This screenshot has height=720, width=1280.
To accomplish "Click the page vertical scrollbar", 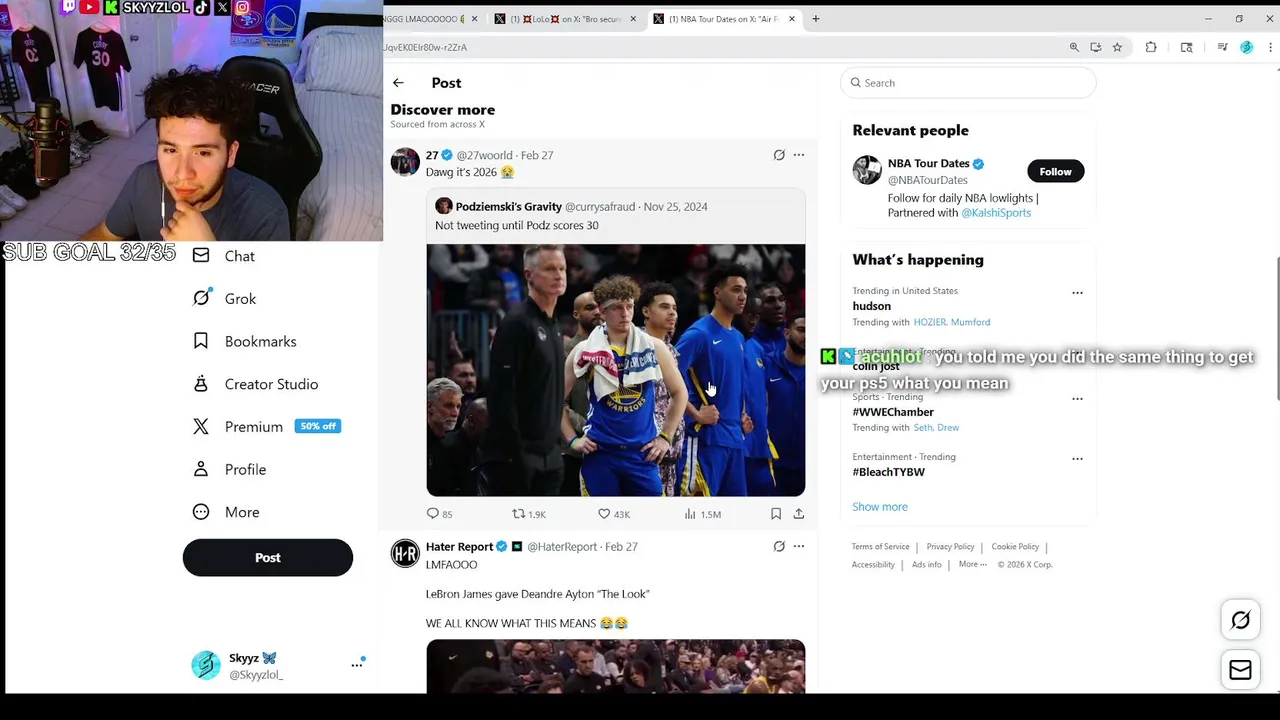I will (x=1276, y=330).
